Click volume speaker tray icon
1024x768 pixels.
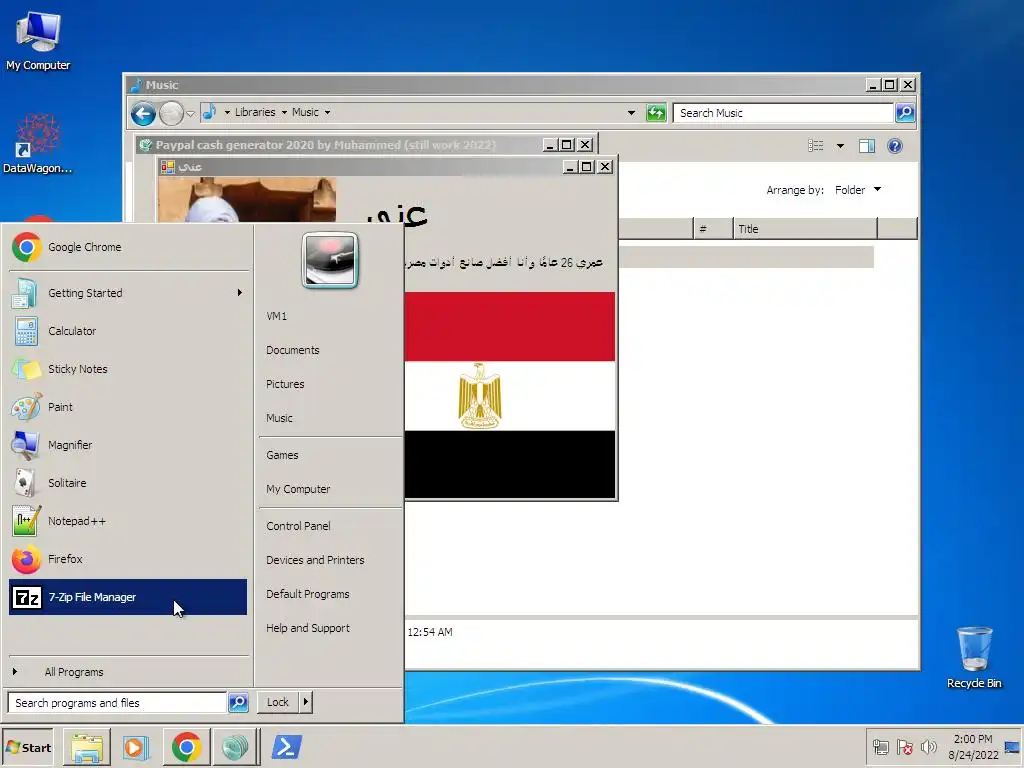point(928,747)
